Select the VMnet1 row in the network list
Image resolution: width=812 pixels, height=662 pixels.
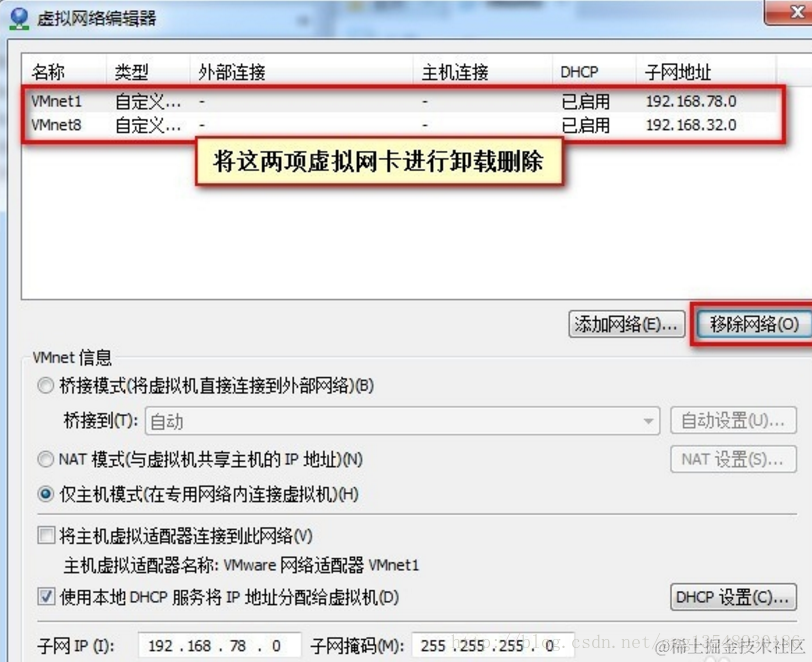coord(399,101)
